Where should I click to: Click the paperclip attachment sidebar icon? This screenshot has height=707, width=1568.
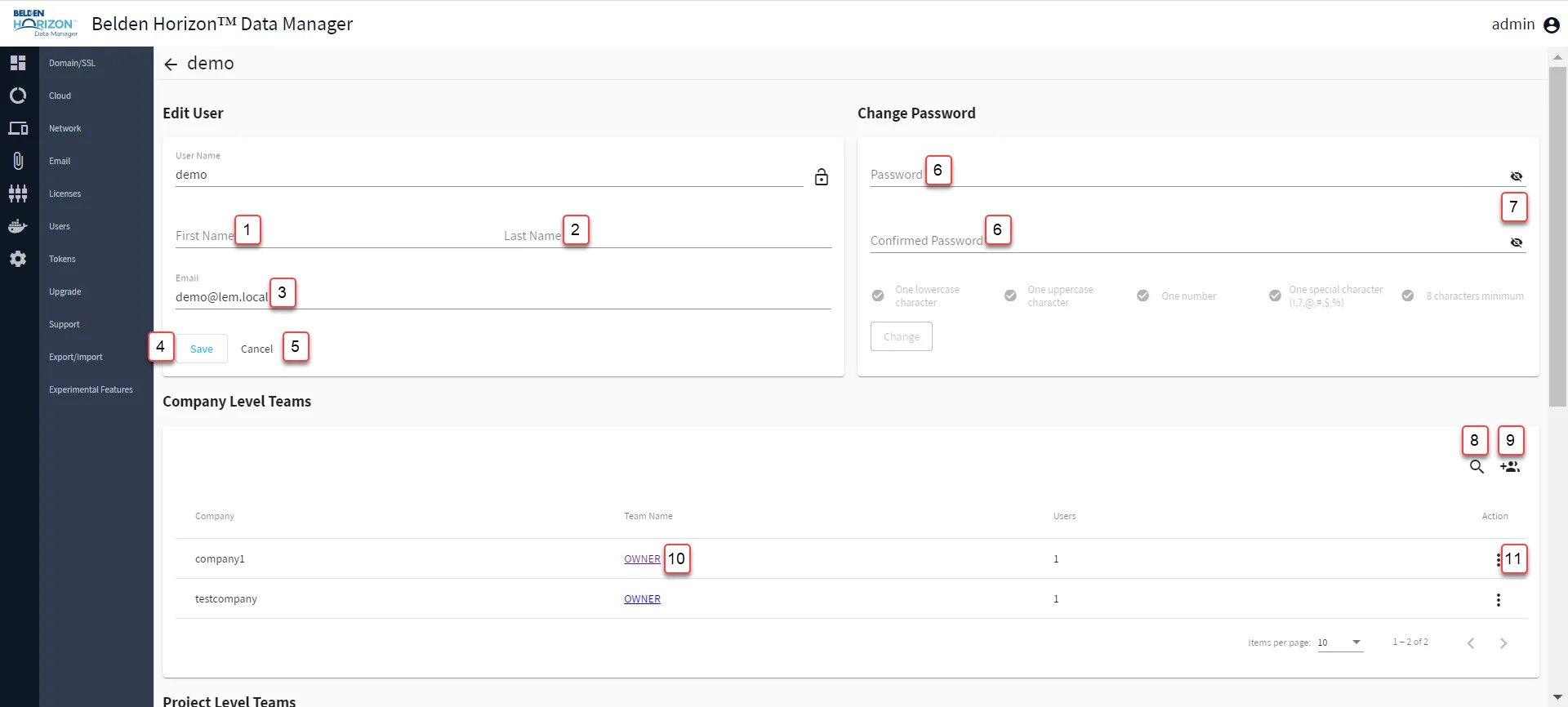(x=18, y=161)
